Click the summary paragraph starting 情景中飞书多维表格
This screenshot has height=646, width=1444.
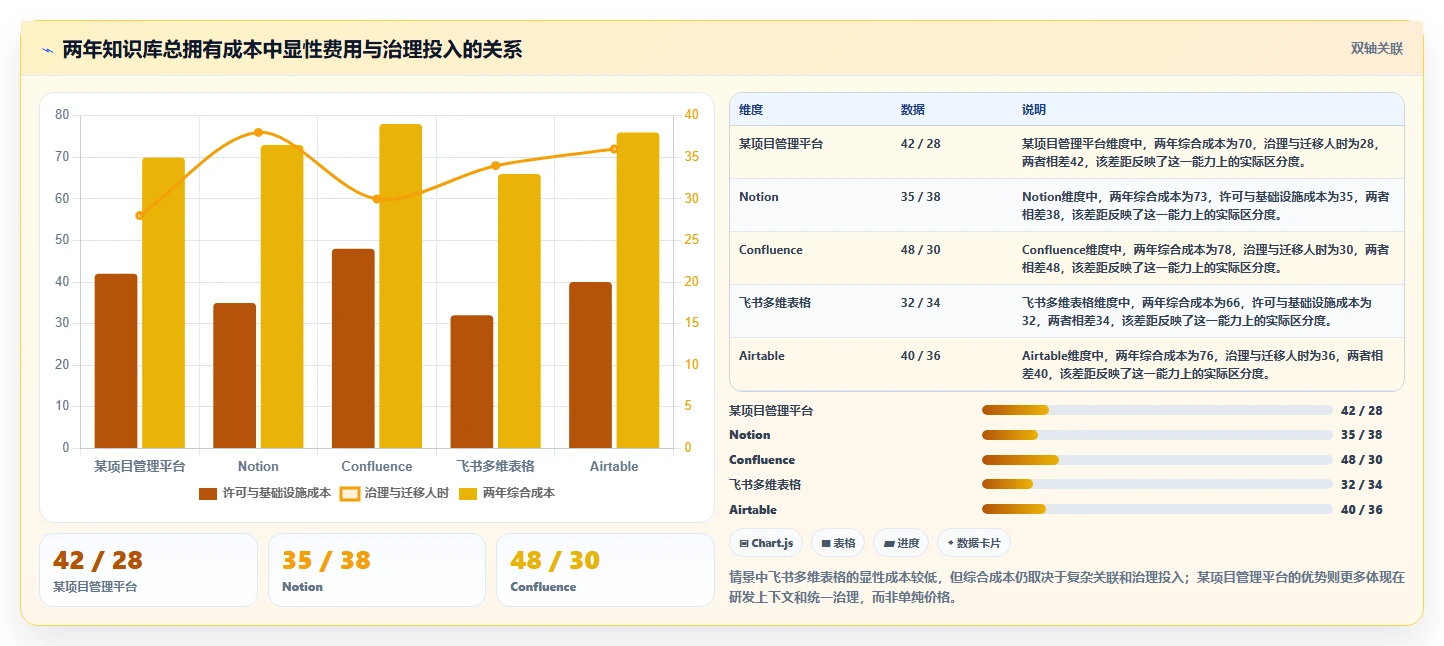1067,588
